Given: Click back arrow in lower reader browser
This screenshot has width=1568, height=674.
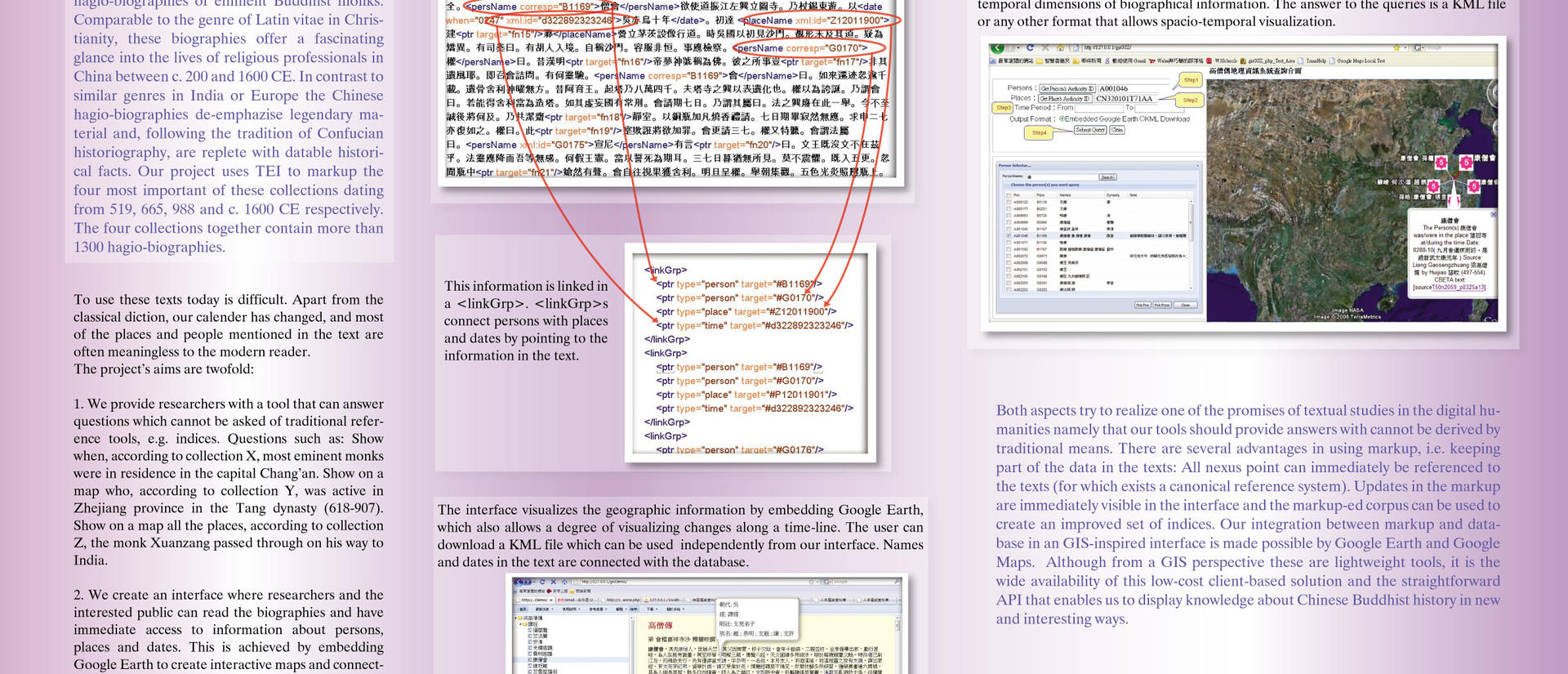Looking at the screenshot, I should (x=519, y=582).
